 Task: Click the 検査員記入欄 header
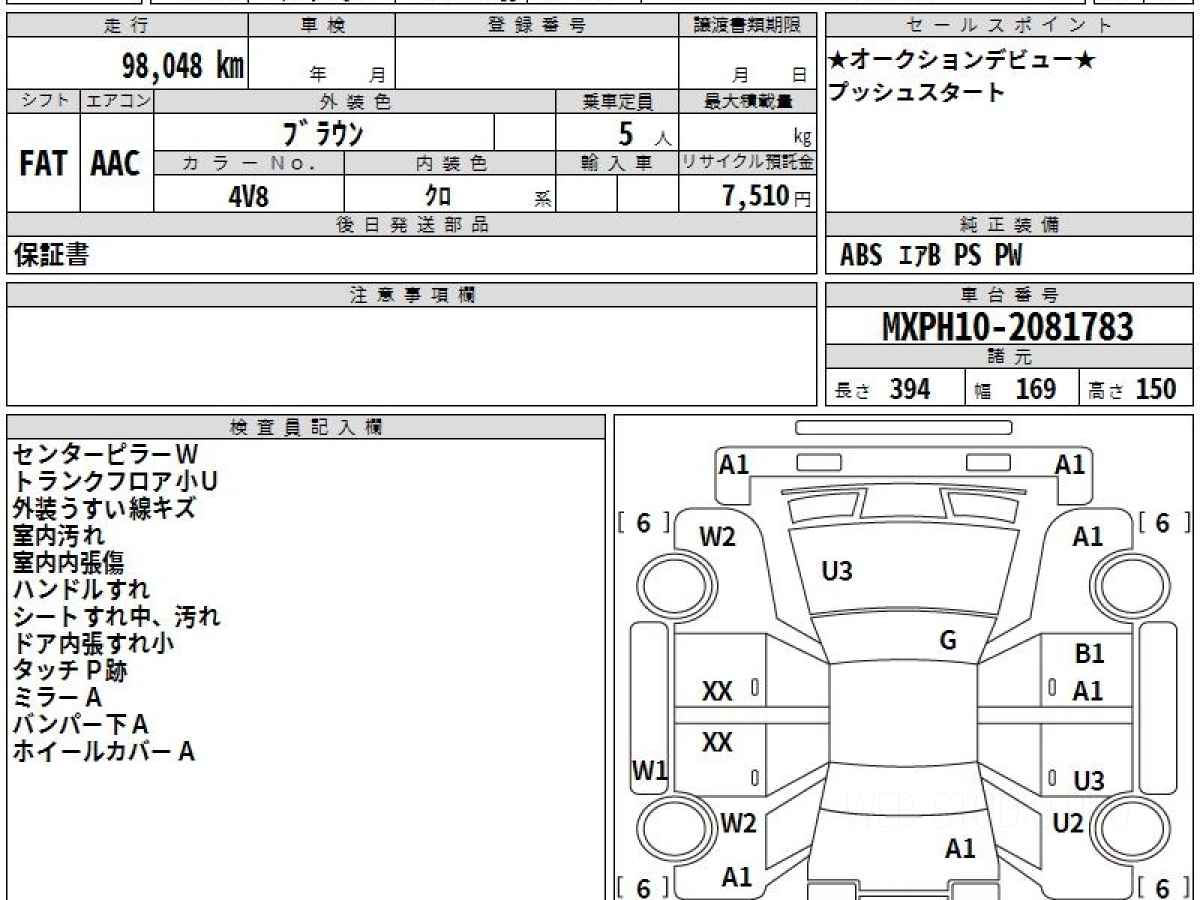click(306, 427)
